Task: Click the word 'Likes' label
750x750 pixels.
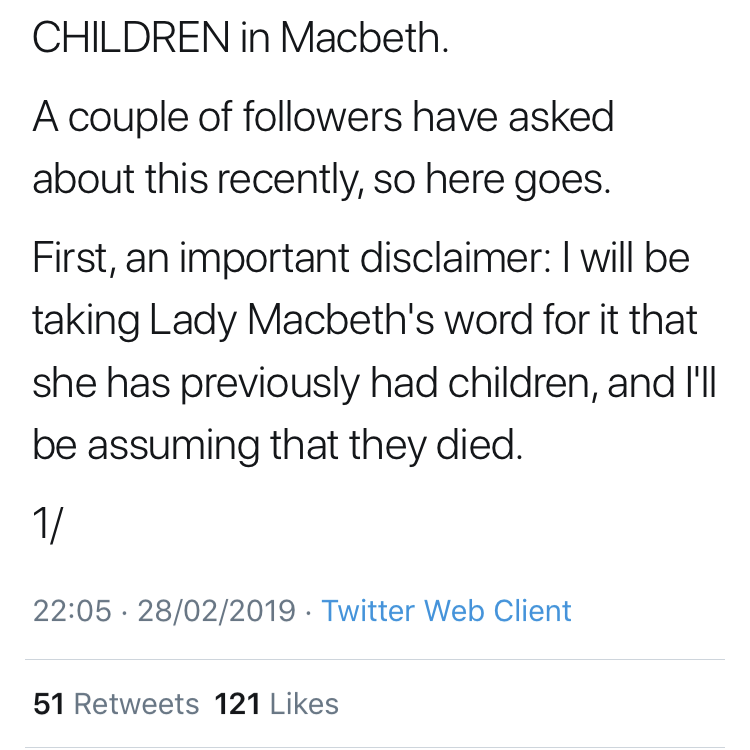Action: (304, 703)
